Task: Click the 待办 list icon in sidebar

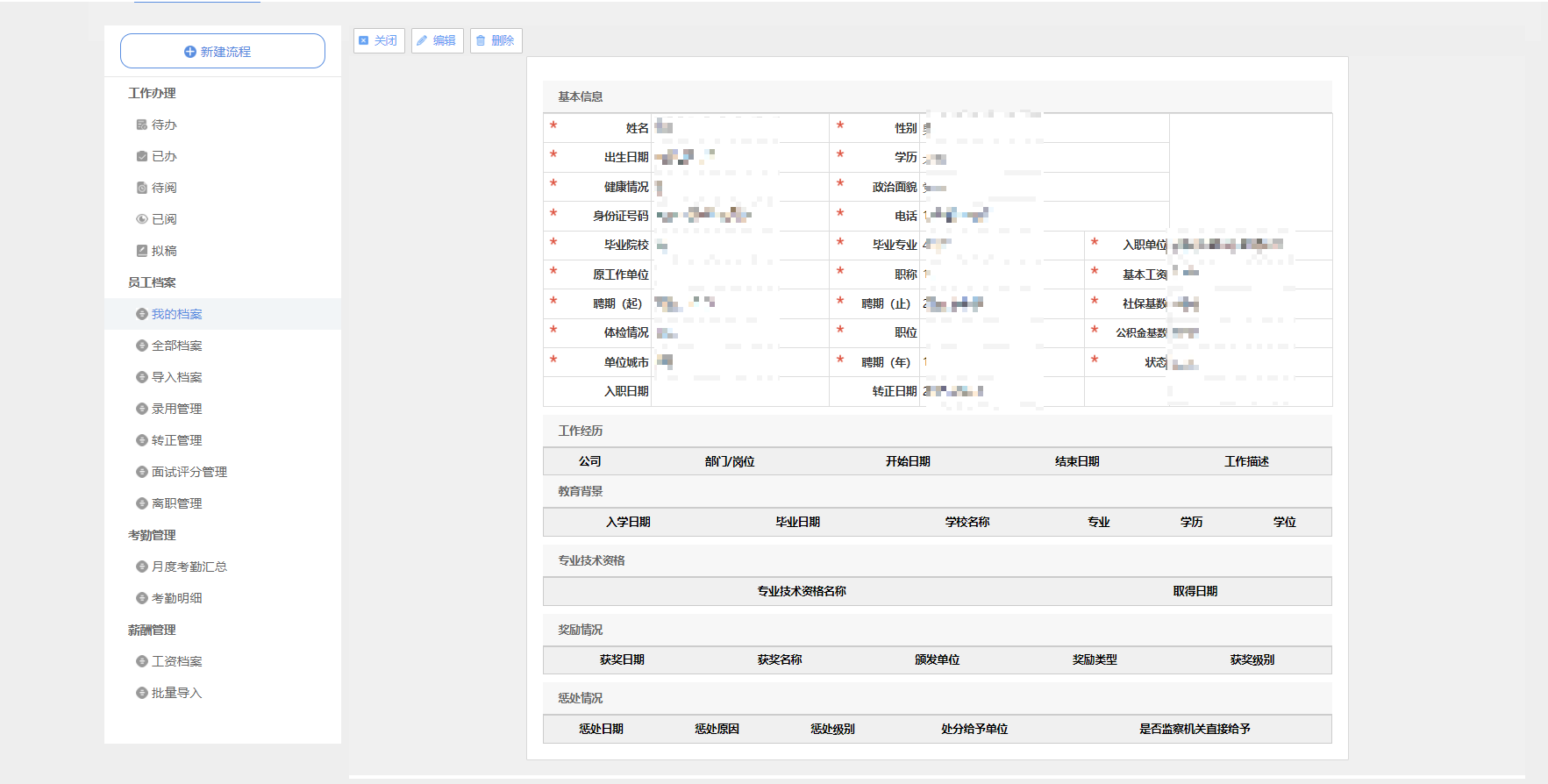Action: (x=141, y=125)
